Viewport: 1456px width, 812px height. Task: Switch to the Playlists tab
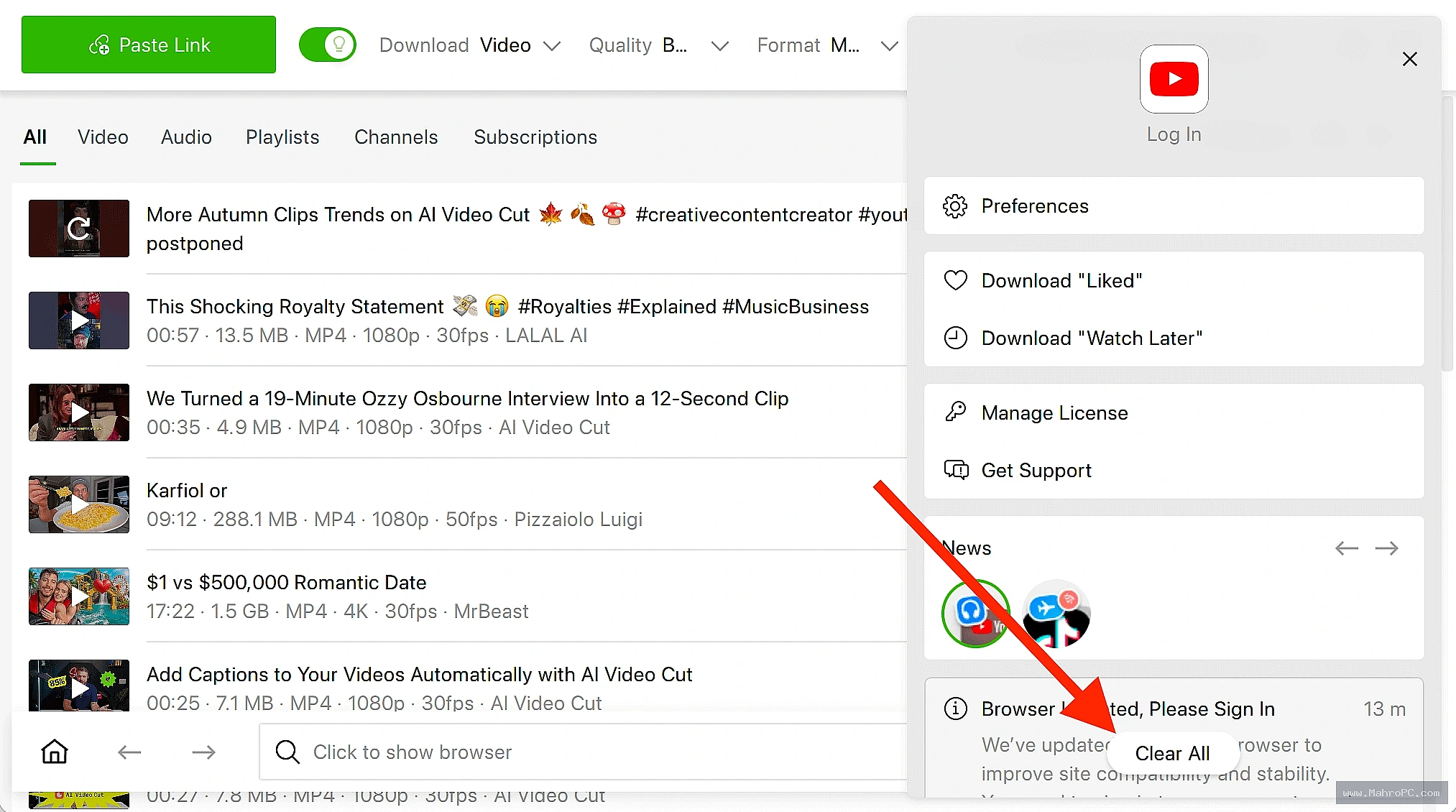pos(282,137)
